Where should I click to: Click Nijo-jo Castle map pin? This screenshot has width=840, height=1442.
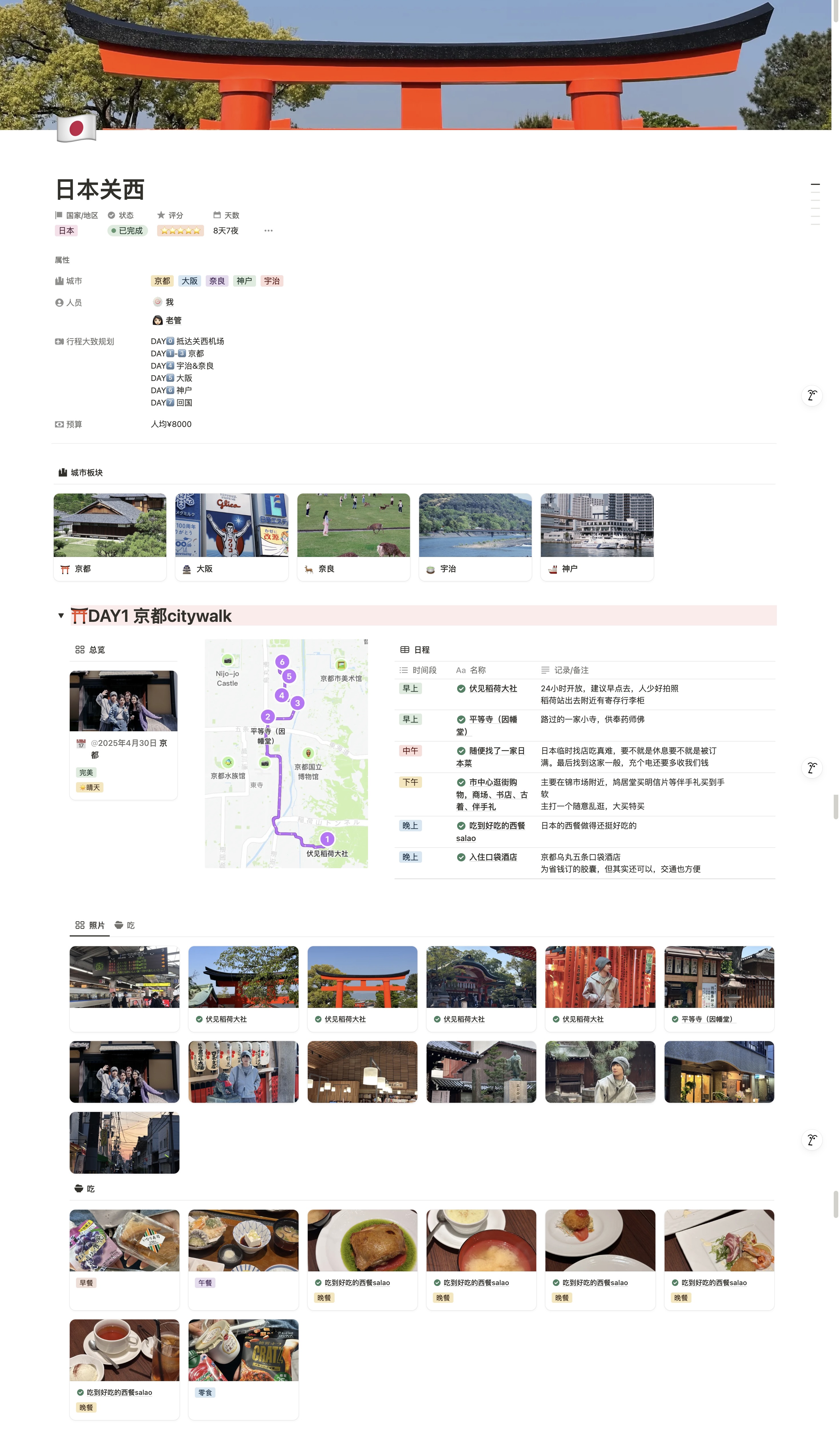(228, 660)
